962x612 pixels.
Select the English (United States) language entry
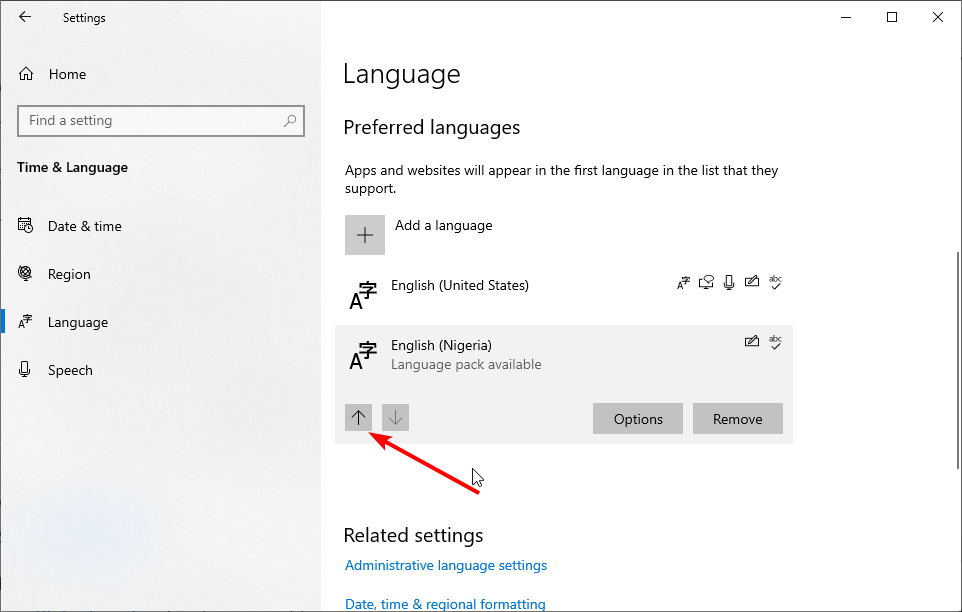click(x=564, y=294)
